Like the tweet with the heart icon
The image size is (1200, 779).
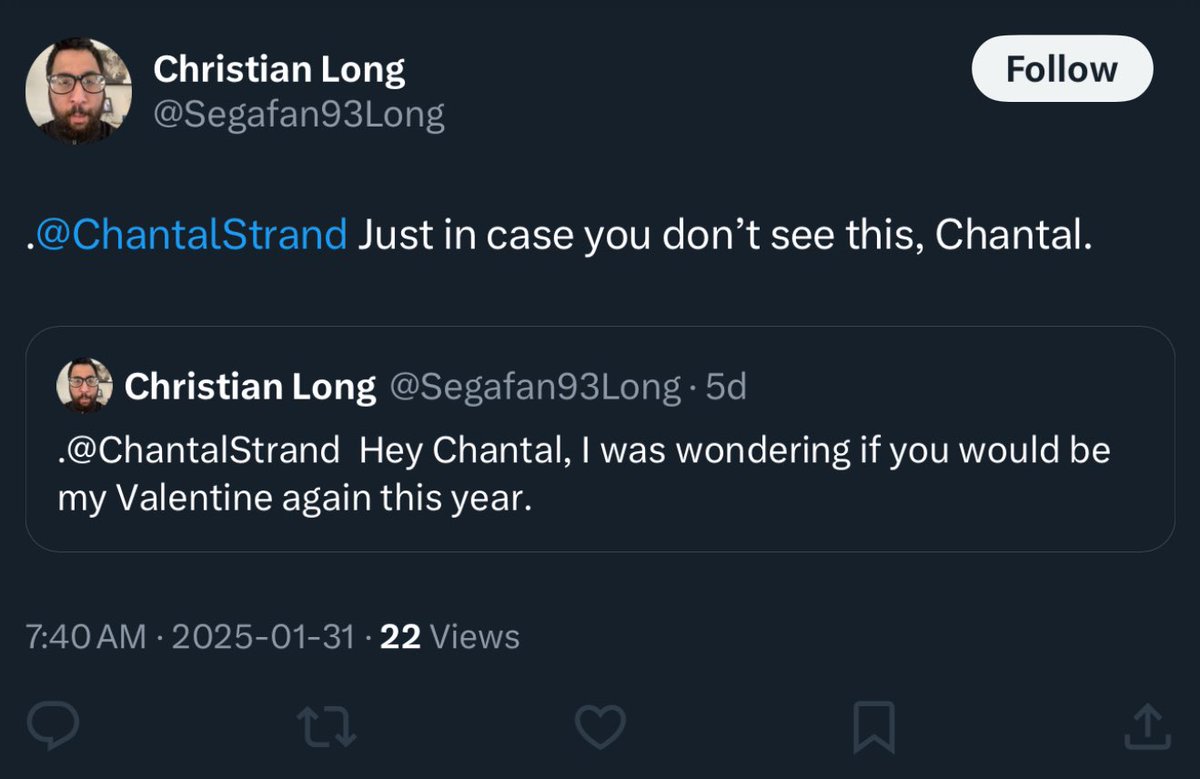(601, 726)
